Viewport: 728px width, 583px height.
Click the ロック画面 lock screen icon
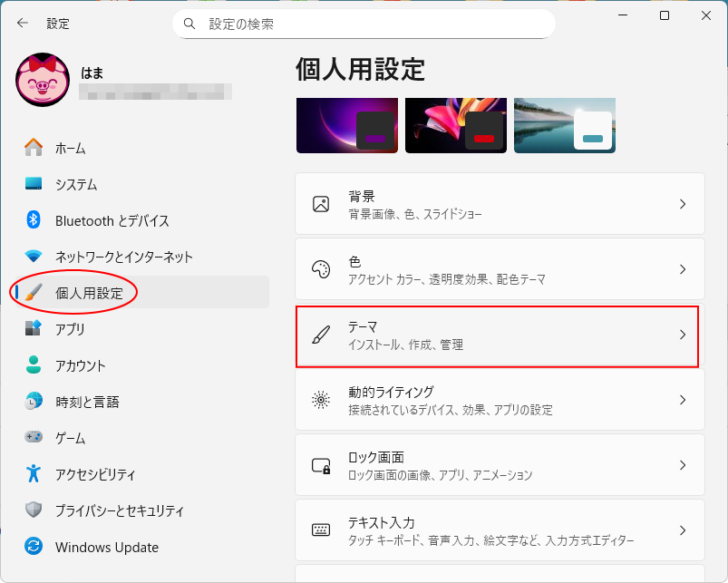(321, 466)
